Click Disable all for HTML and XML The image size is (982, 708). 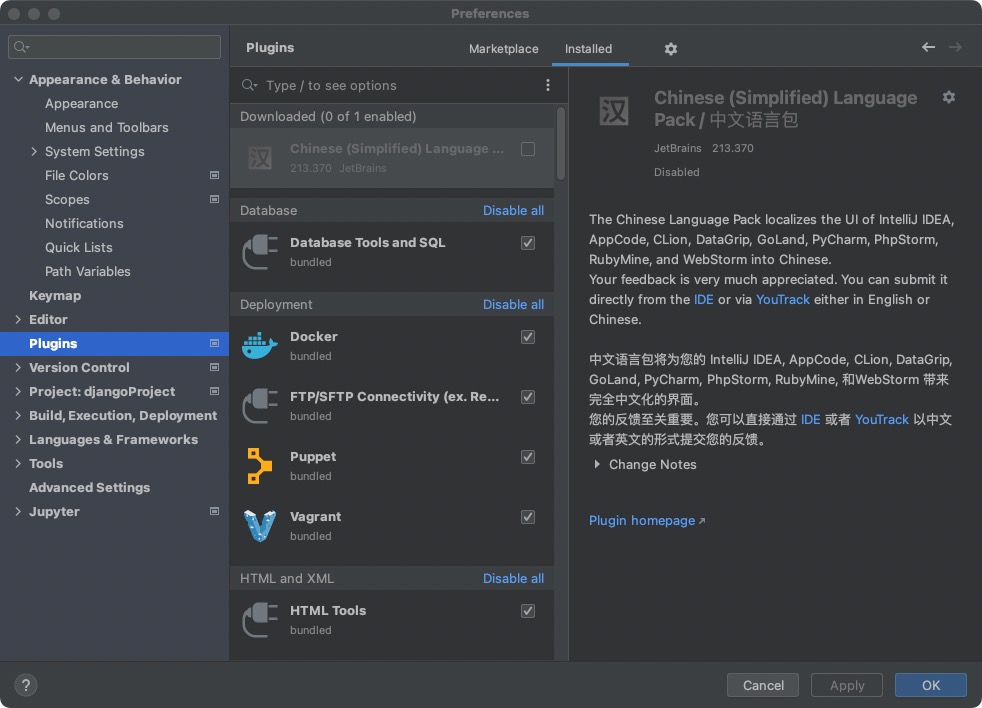(x=513, y=578)
